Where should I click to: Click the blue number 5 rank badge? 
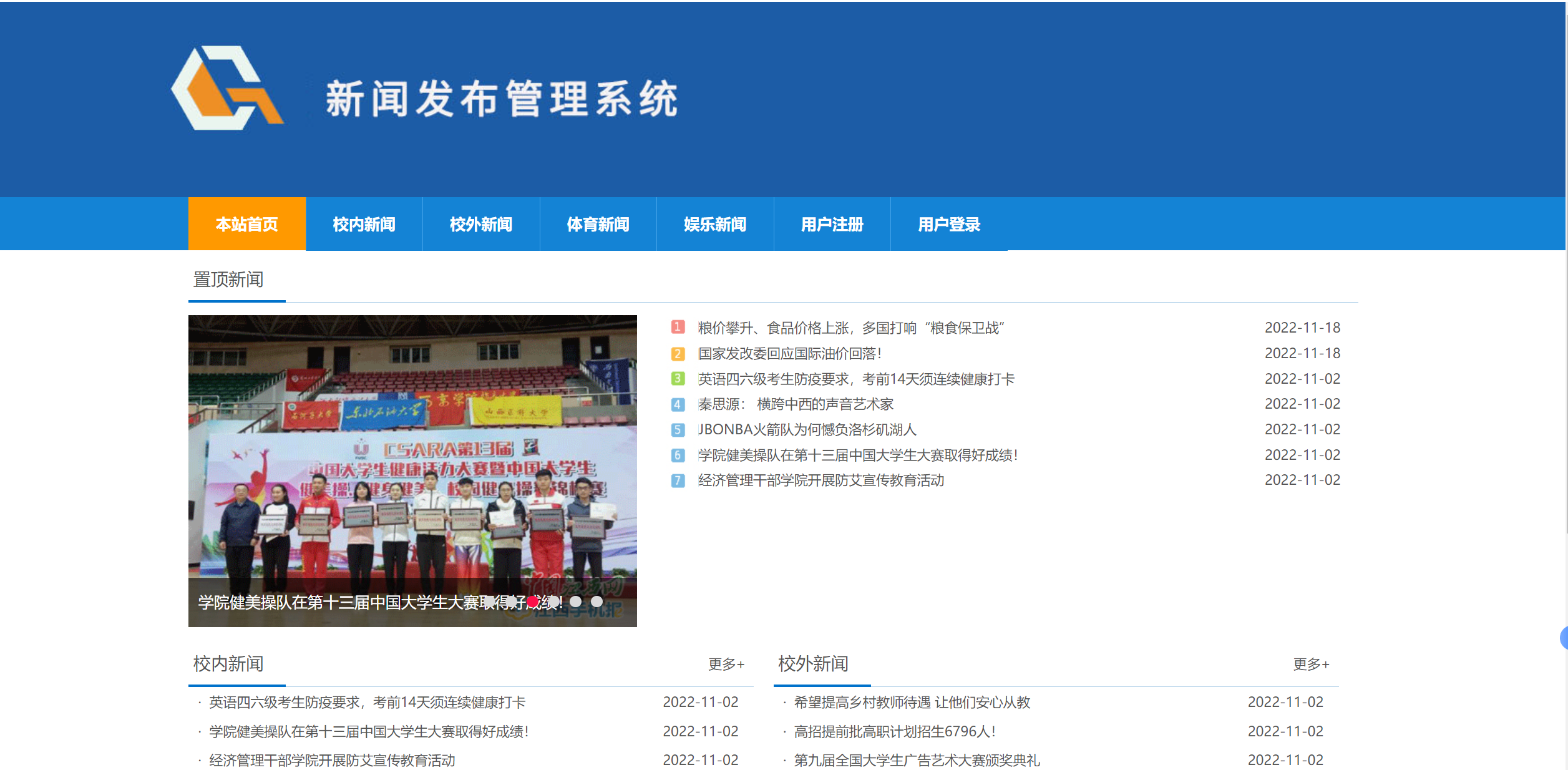pos(678,430)
